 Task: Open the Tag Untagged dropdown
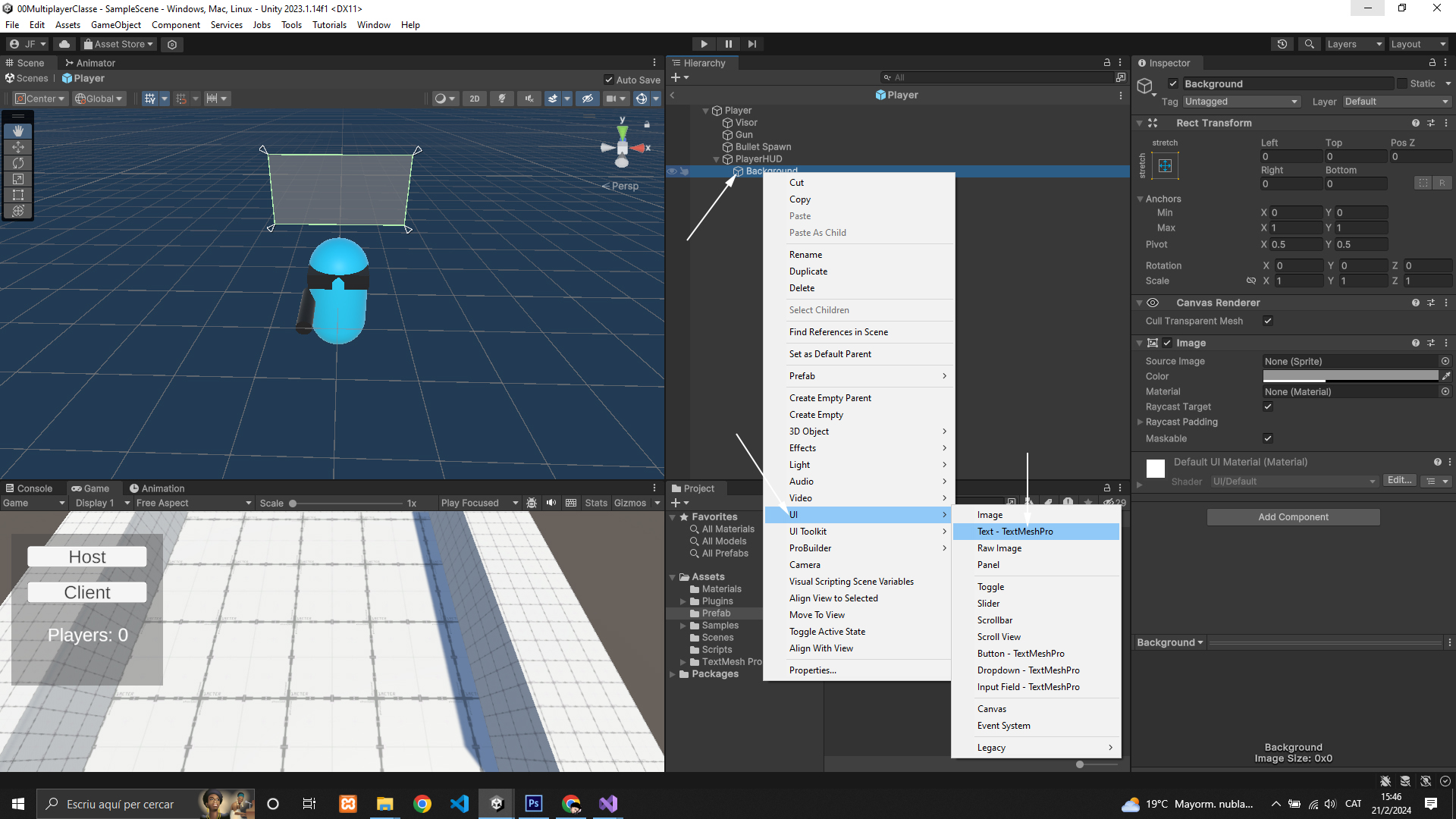(x=1241, y=102)
